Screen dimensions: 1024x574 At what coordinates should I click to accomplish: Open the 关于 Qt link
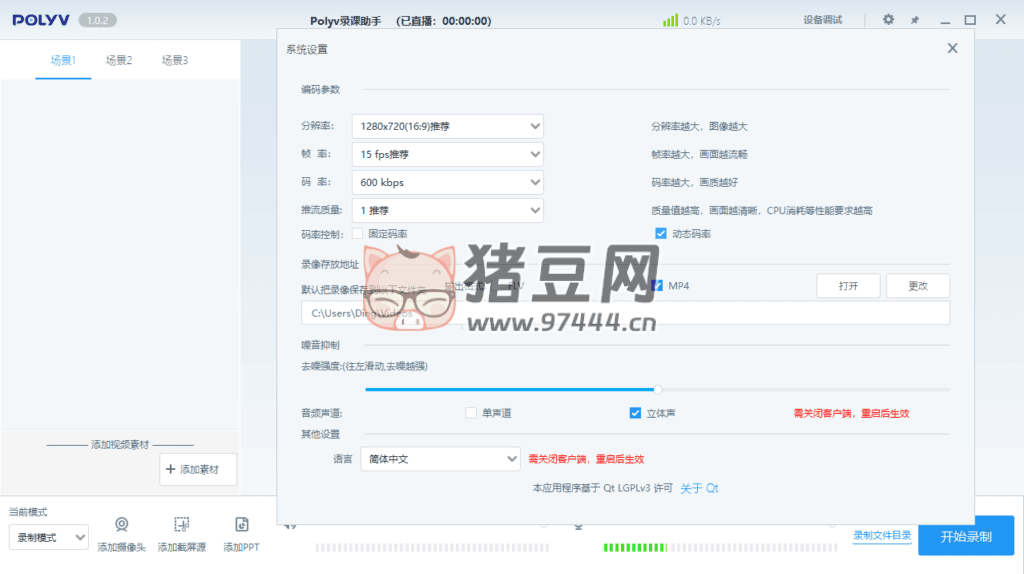[699, 488]
